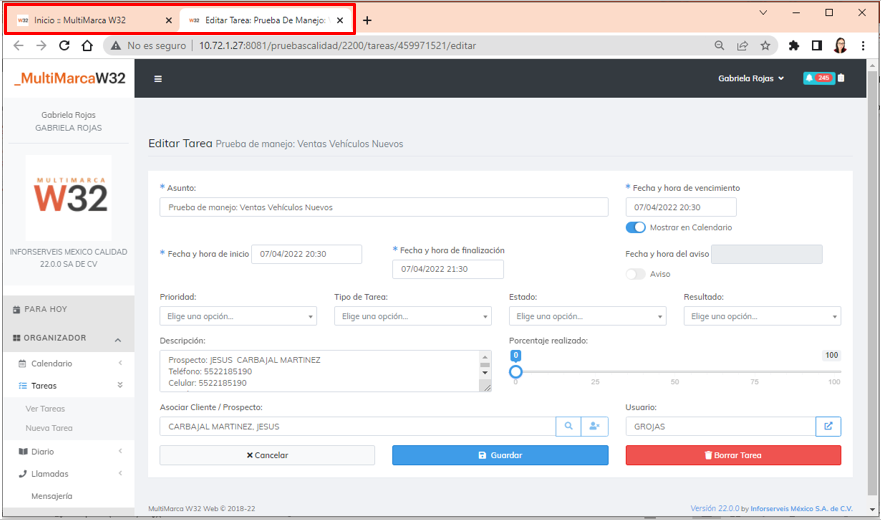The width and height of the screenshot is (881, 520).
Task: Click the Descripción scrollbar down arrow
Action: point(485,372)
